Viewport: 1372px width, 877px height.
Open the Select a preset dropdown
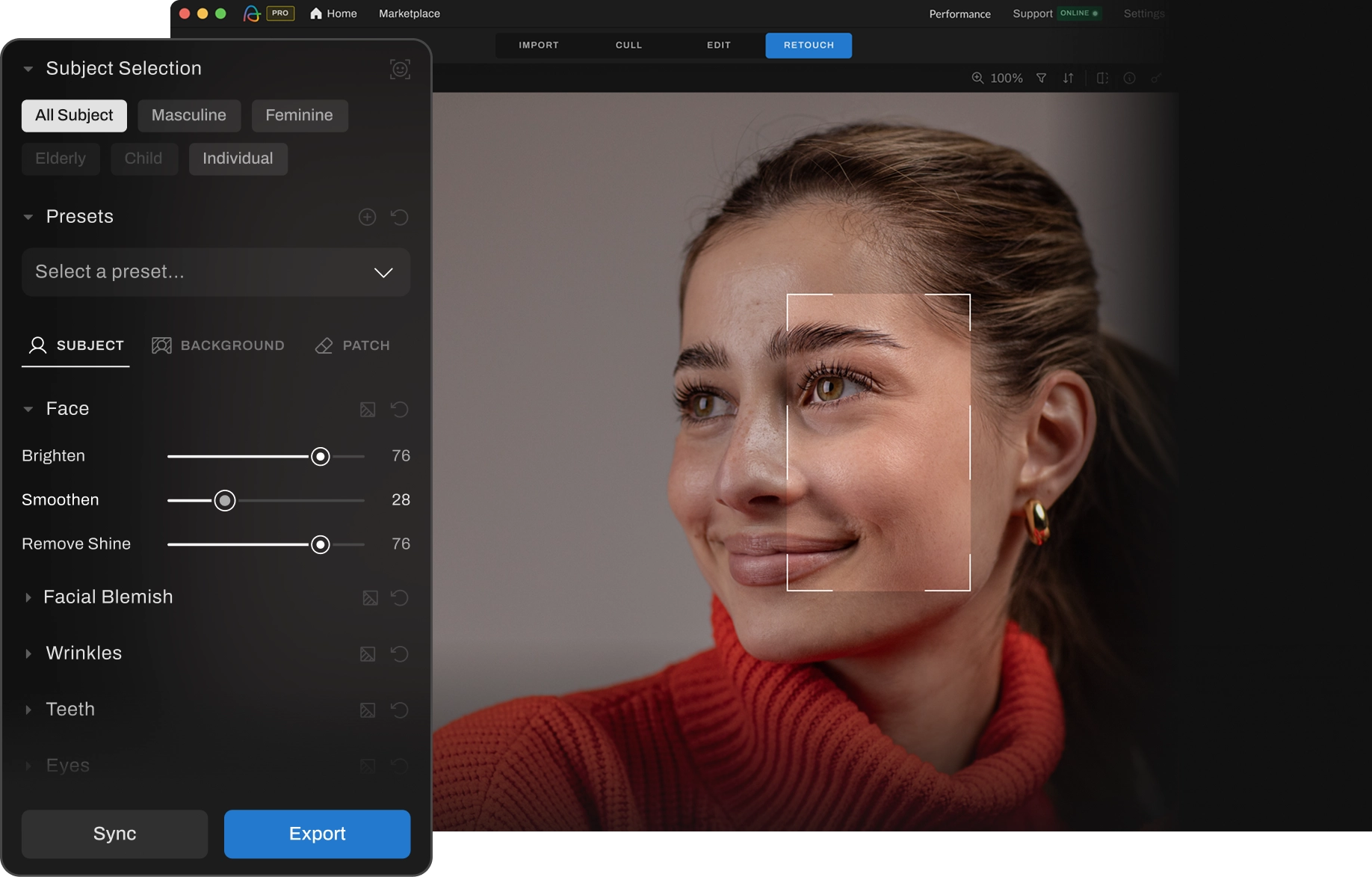(x=215, y=271)
